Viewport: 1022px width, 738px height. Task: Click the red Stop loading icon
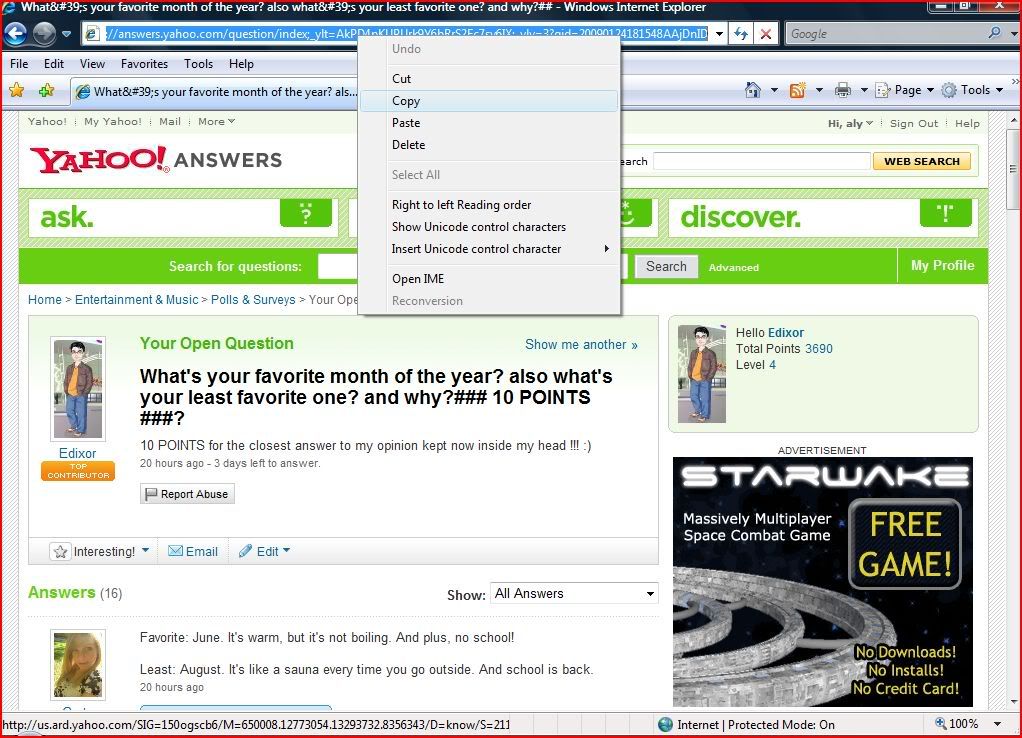click(x=766, y=34)
